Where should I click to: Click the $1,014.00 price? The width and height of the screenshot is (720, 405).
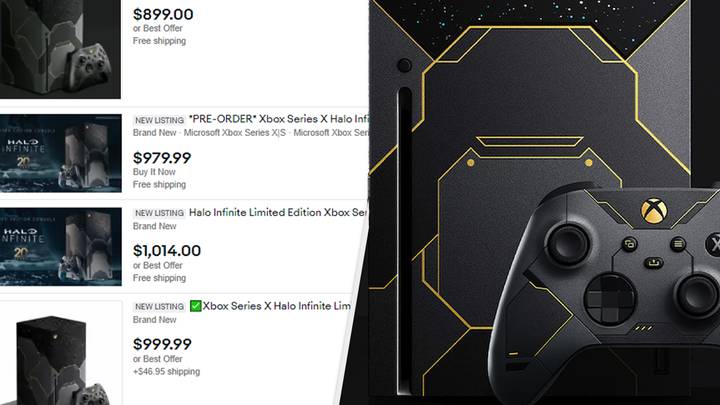(167, 250)
